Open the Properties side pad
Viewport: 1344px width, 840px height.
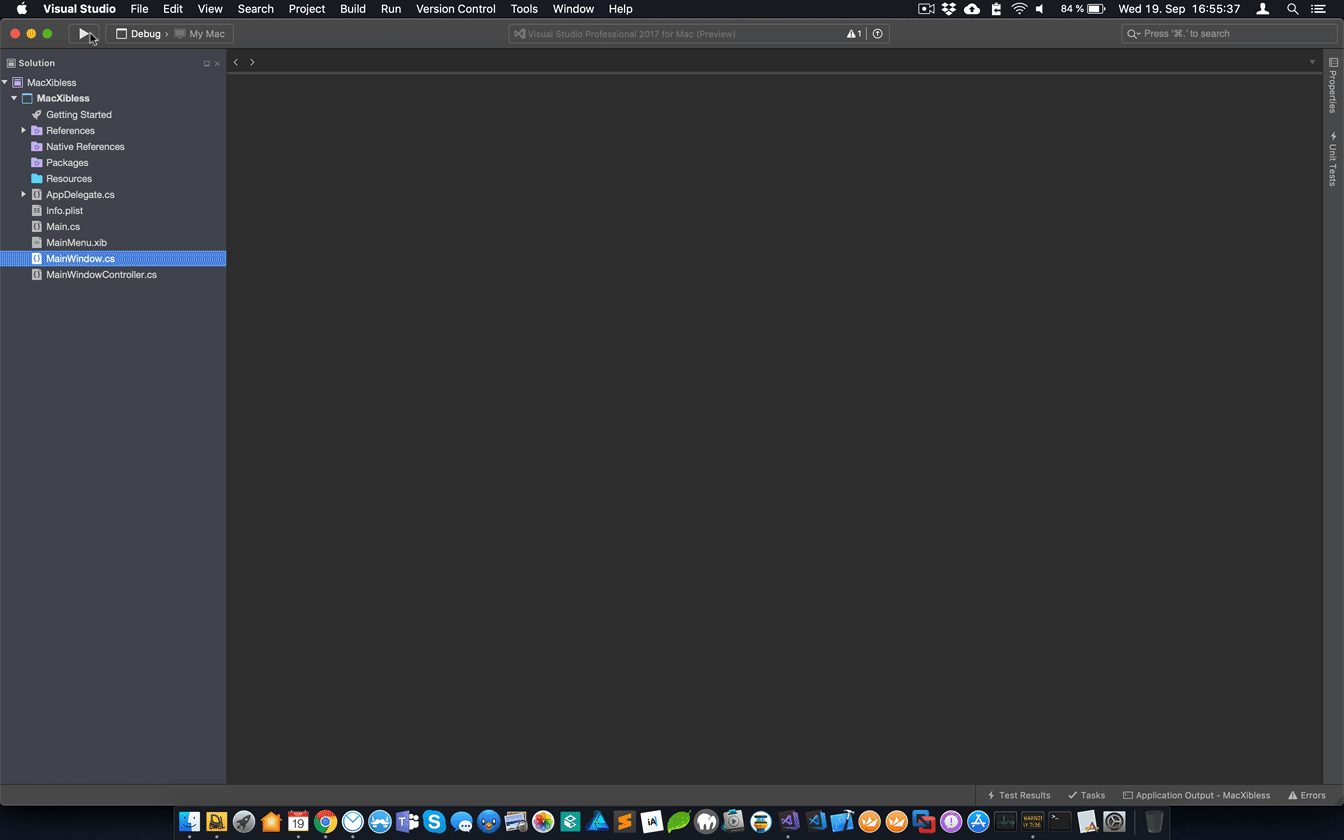(1333, 85)
